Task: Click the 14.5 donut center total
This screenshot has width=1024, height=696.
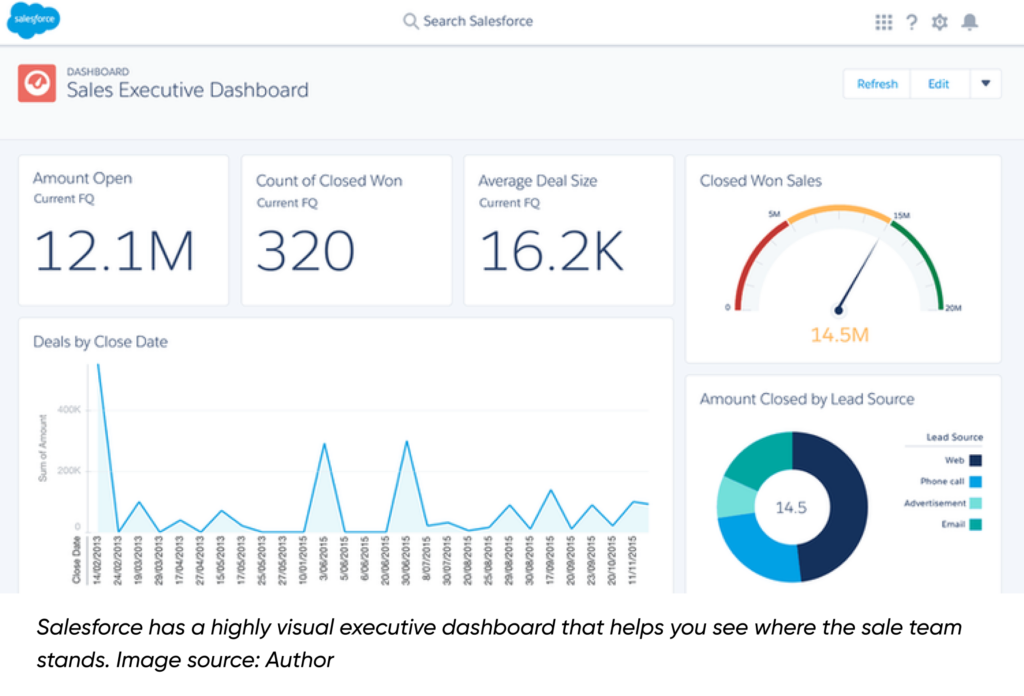Action: (x=791, y=507)
